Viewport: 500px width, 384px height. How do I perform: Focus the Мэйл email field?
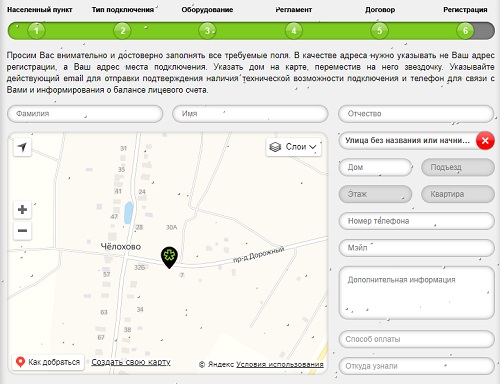(x=416, y=248)
